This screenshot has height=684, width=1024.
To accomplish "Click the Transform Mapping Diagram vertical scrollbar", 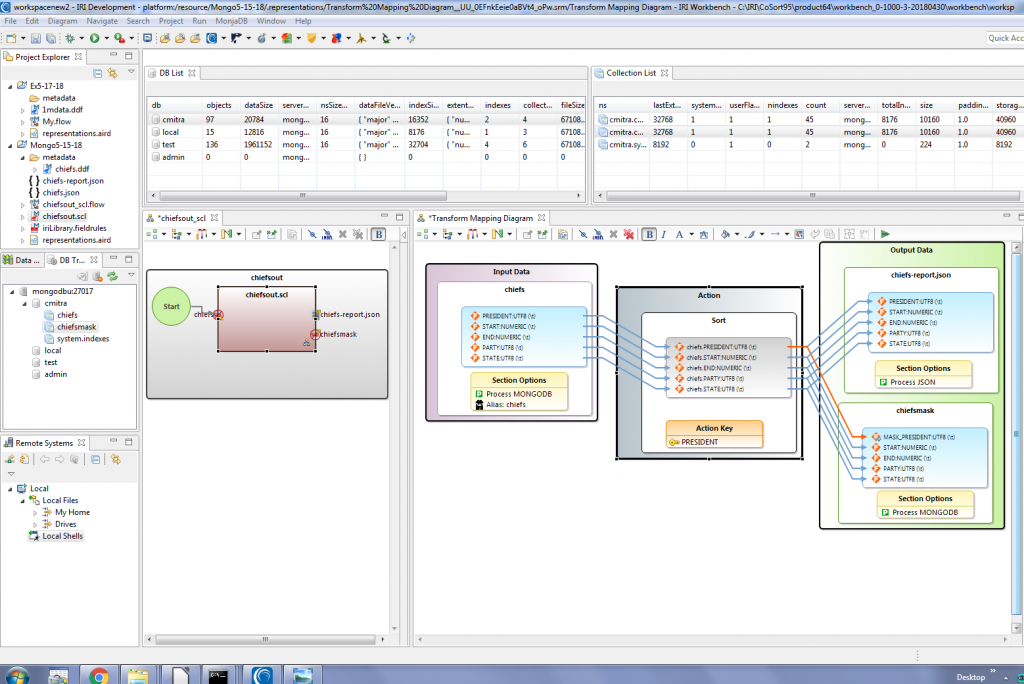I will [x=1016, y=434].
